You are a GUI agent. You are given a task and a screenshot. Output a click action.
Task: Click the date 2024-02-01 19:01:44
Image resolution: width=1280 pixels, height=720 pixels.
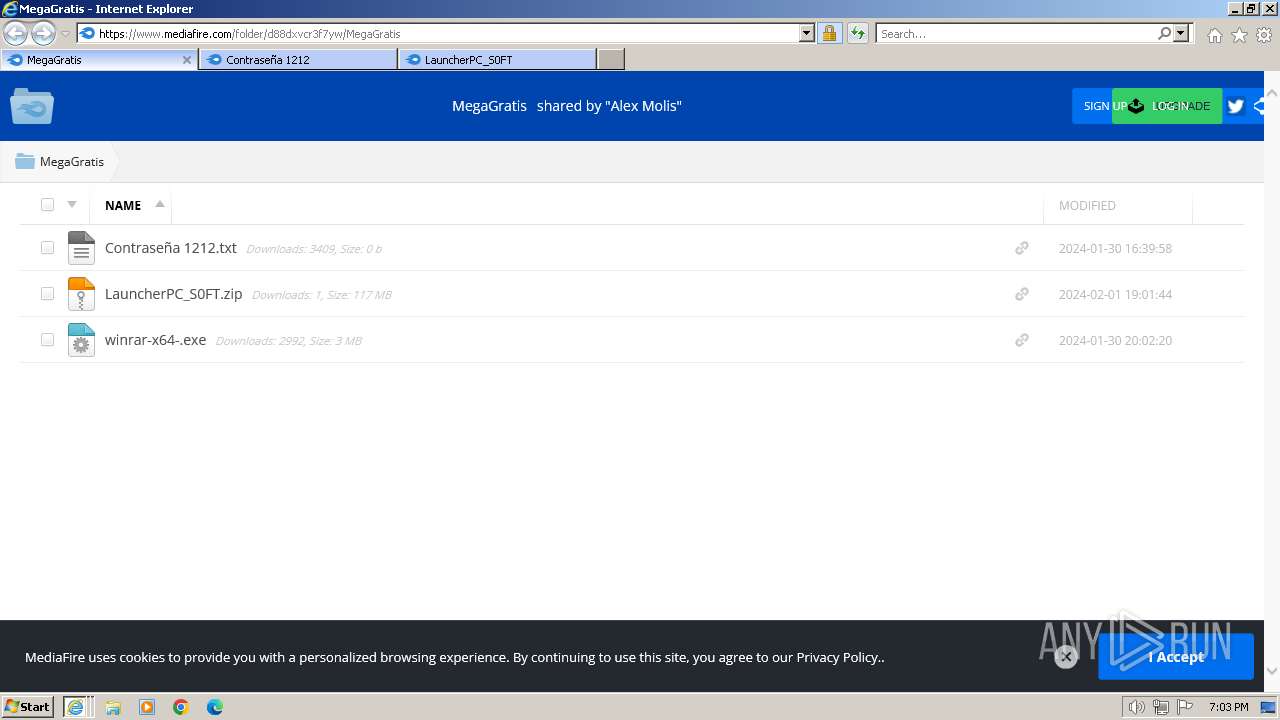pyautogui.click(x=1115, y=294)
